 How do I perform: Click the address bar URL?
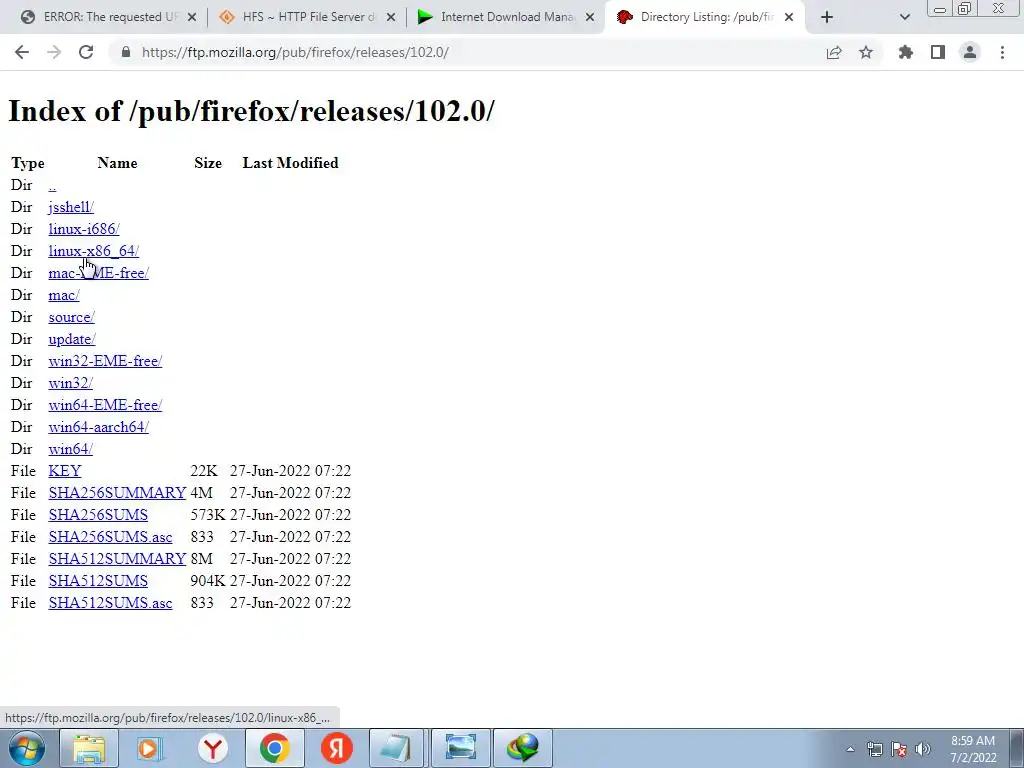pyautogui.click(x=295, y=52)
